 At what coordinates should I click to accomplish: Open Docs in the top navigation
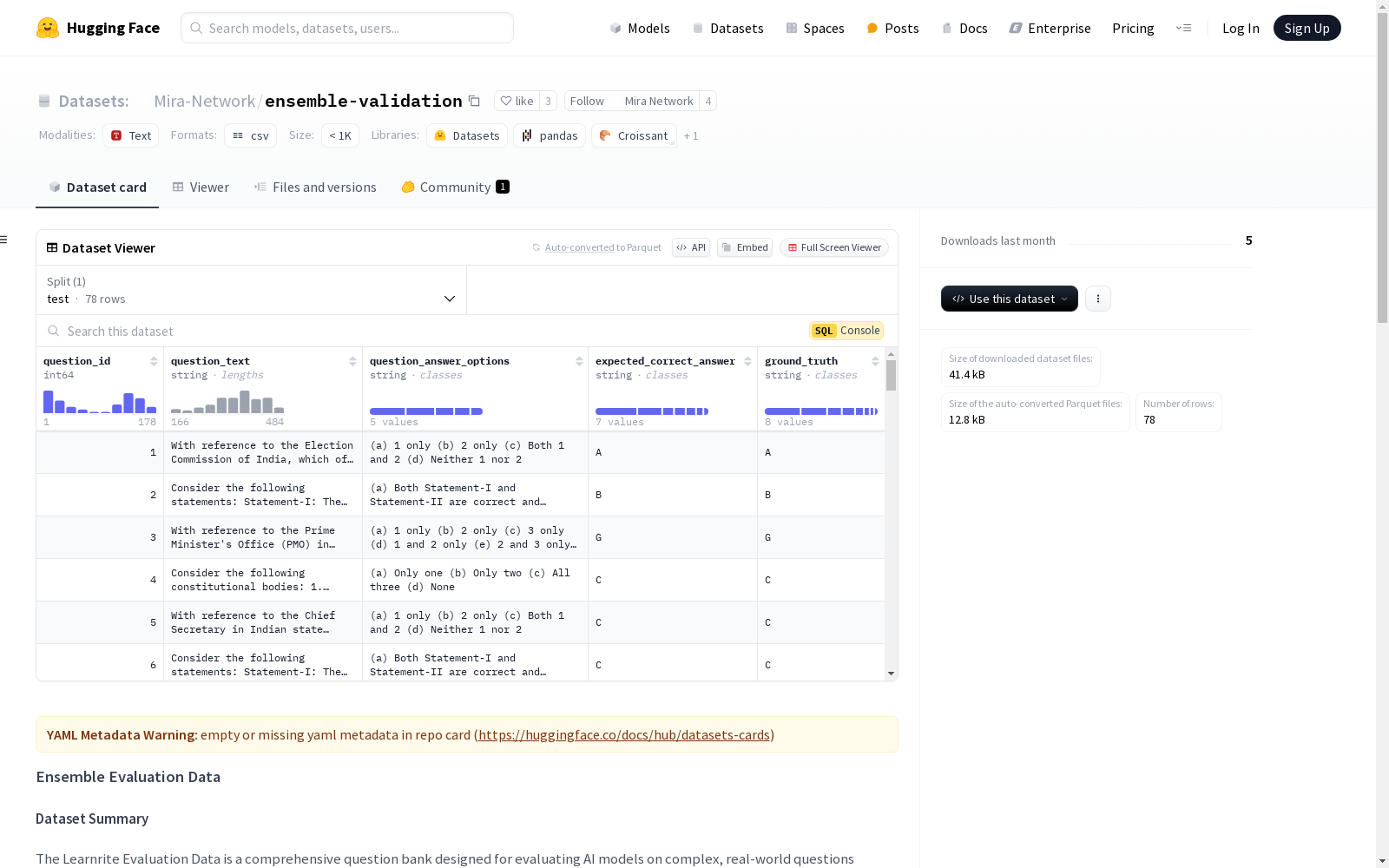pyautogui.click(x=964, y=28)
